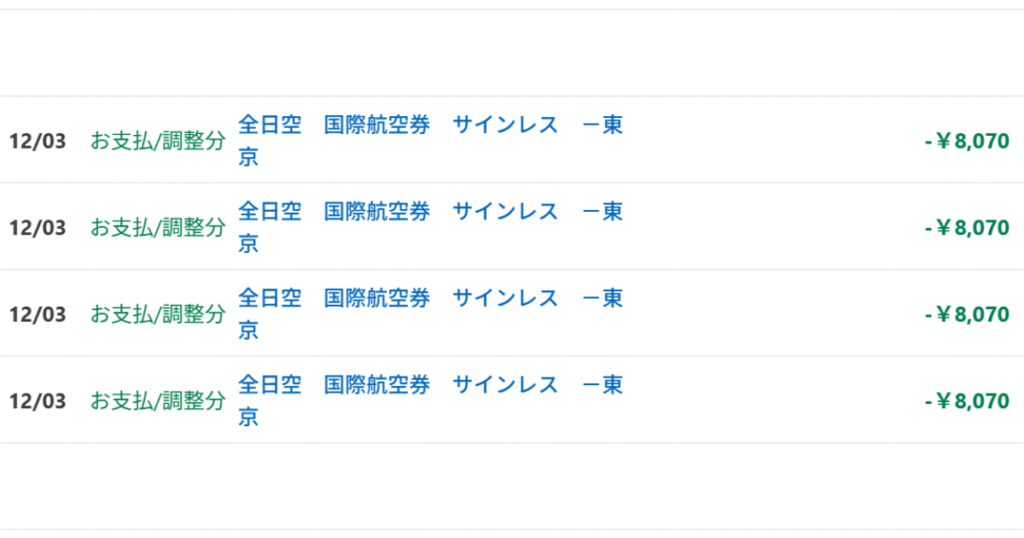The image size is (1024, 538).
Task: Select the -¥8,070 amount in third row
Action: (x=966, y=315)
